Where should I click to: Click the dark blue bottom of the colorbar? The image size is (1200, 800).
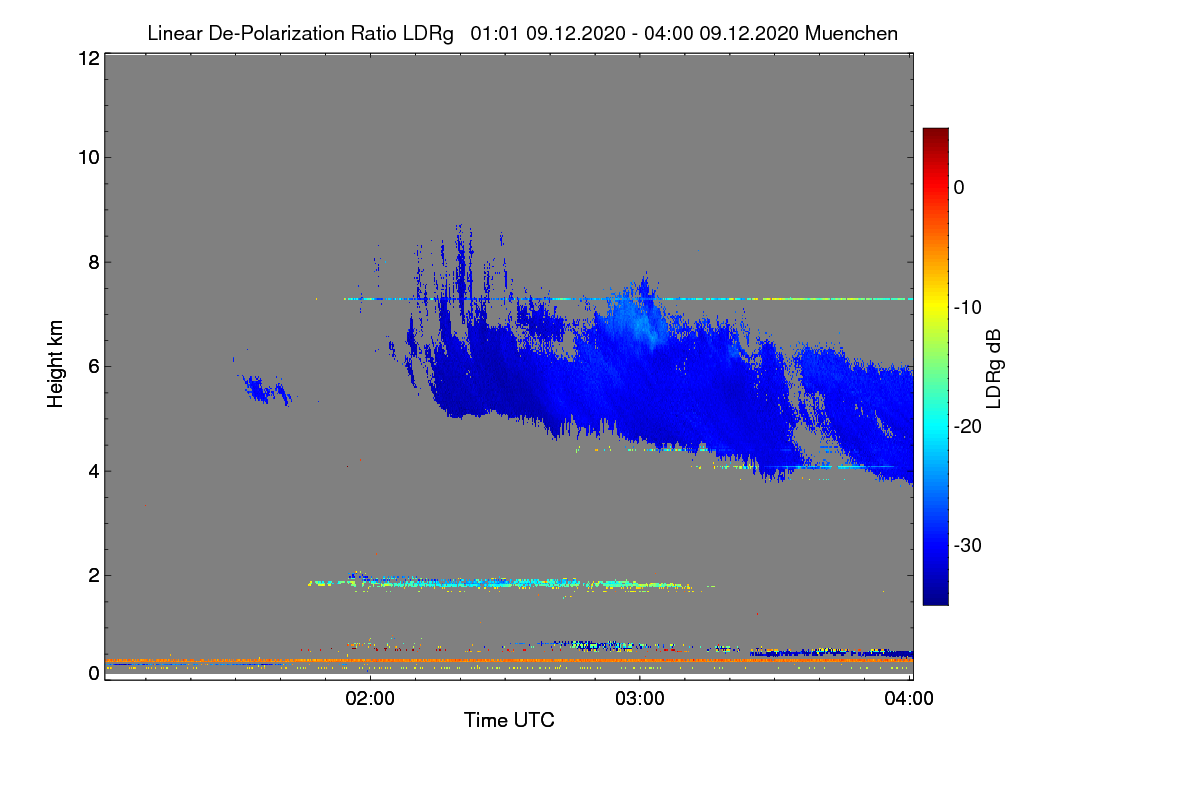pyautogui.click(x=935, y=596)
